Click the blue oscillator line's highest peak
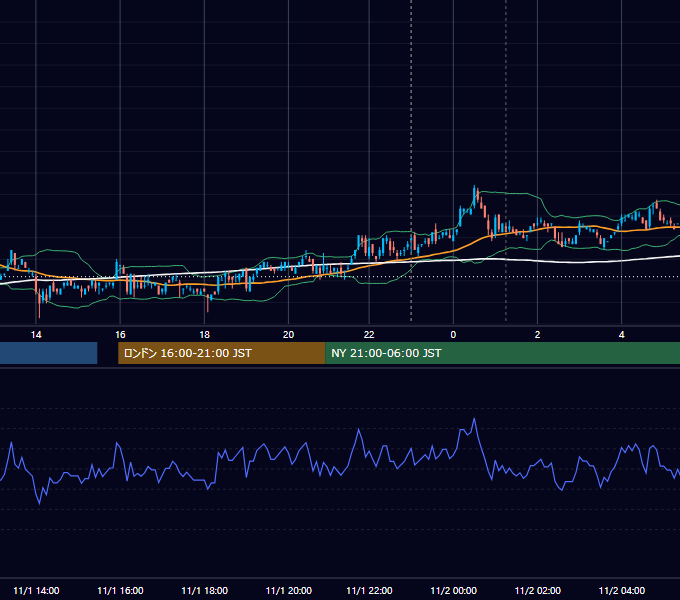 coord(474,419)
